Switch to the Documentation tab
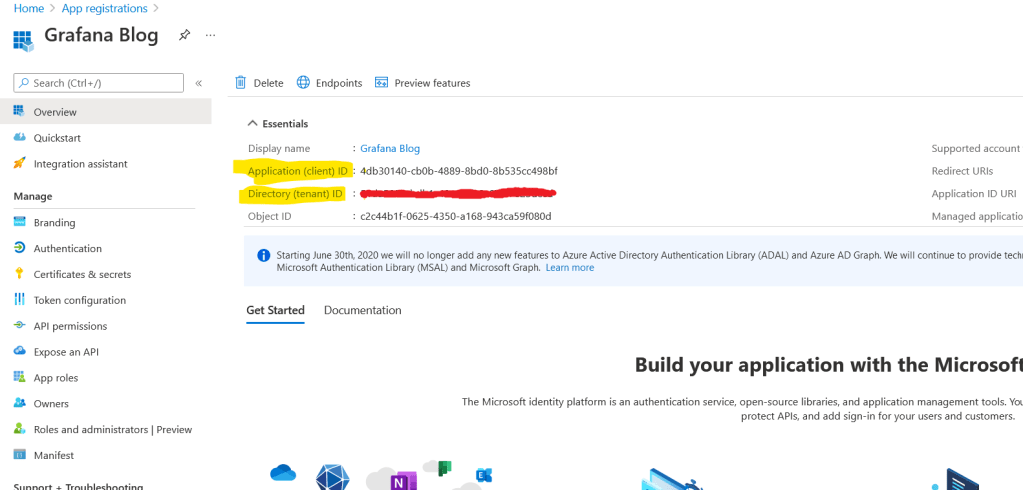Viewport: 1023px width, 490px height. click(x=362, y=310)
